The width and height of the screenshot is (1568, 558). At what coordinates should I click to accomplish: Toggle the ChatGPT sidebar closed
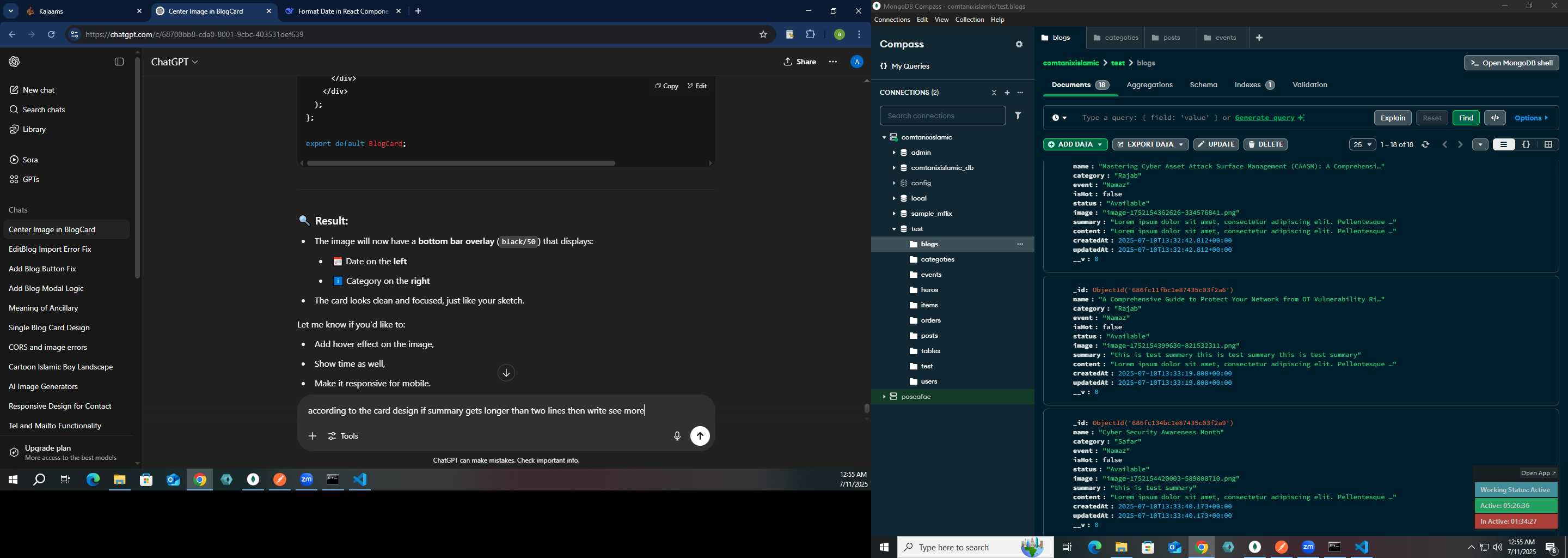119,62
